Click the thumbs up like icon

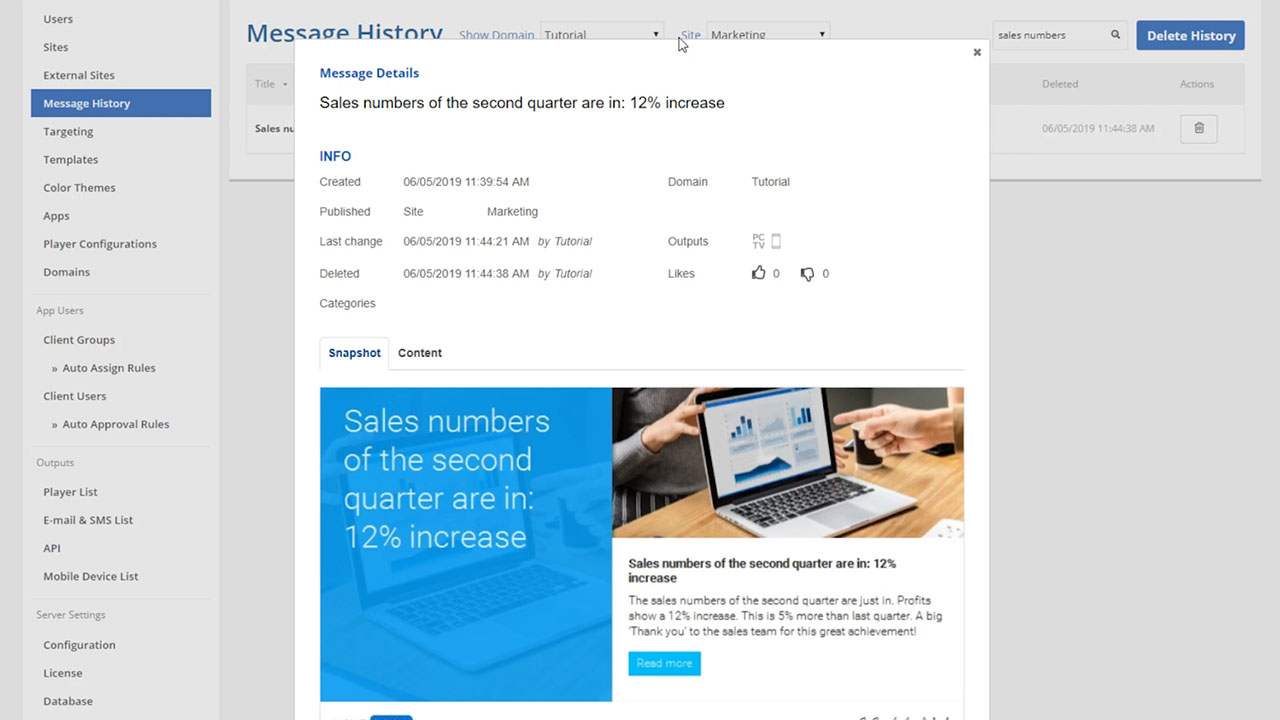click(758, 273)
